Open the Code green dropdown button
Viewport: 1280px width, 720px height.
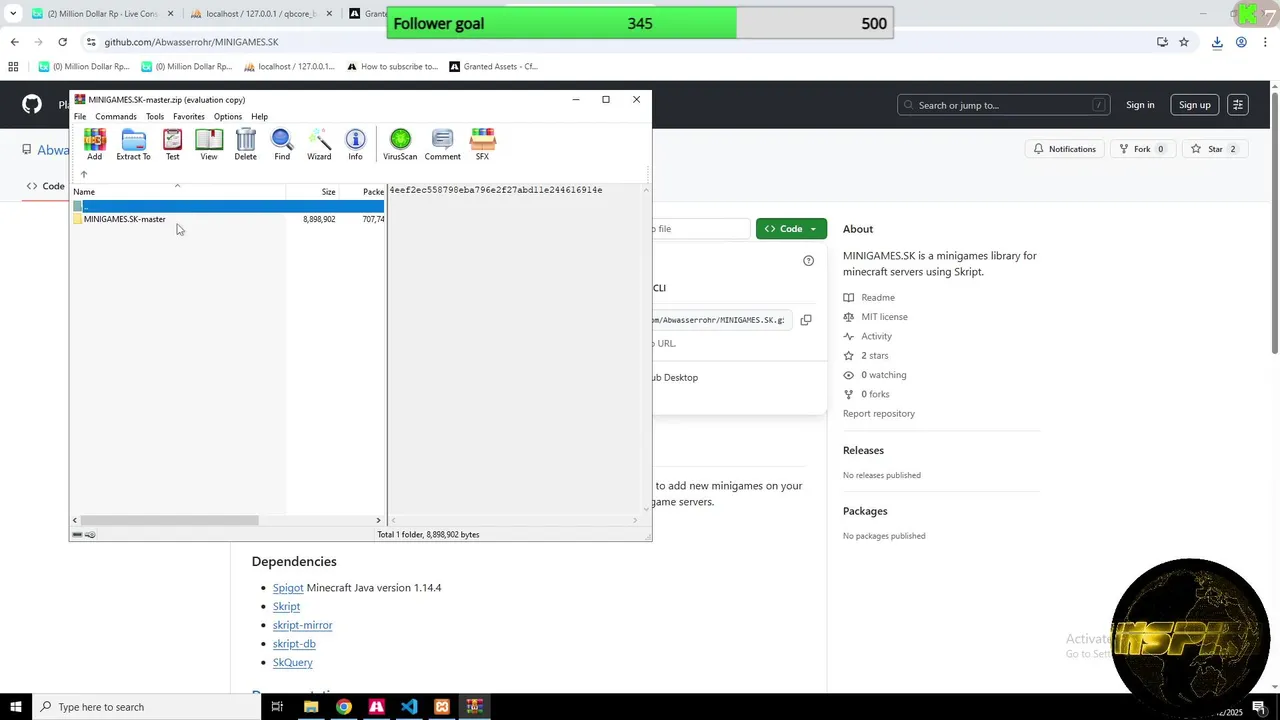click(x=791, y=229)
